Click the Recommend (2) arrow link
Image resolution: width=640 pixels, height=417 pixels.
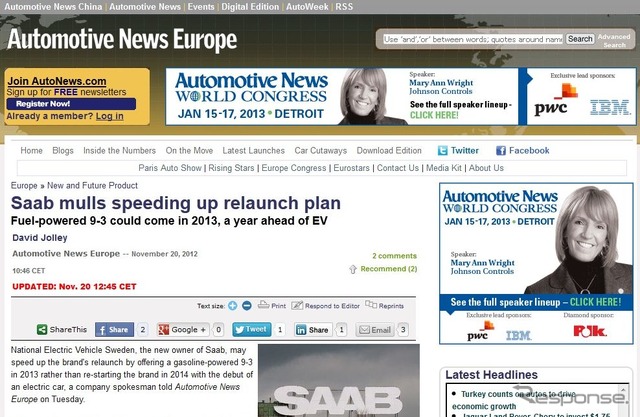click(x=383, y=269)
